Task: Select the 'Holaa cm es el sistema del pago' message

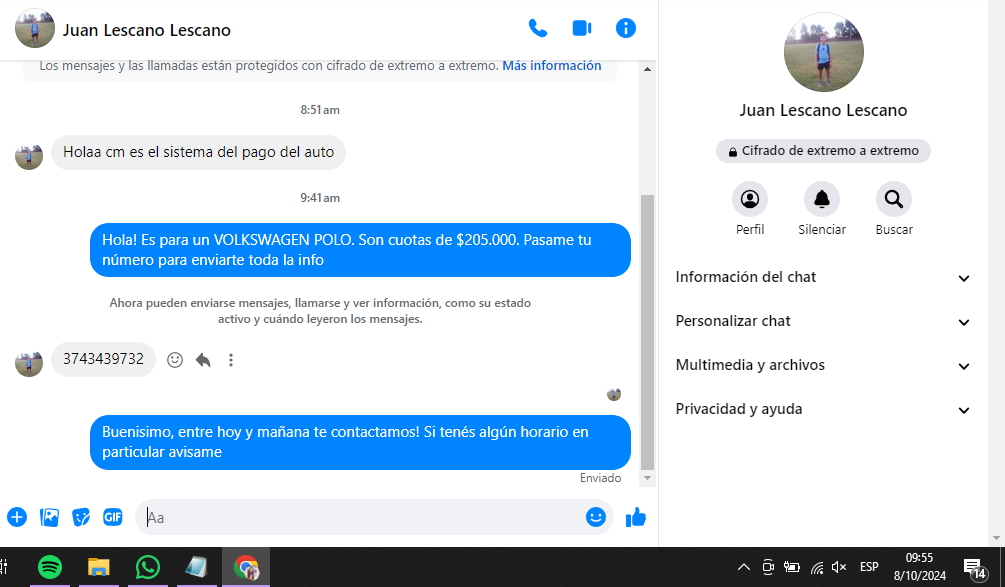Action: click(x=199, y=153)
